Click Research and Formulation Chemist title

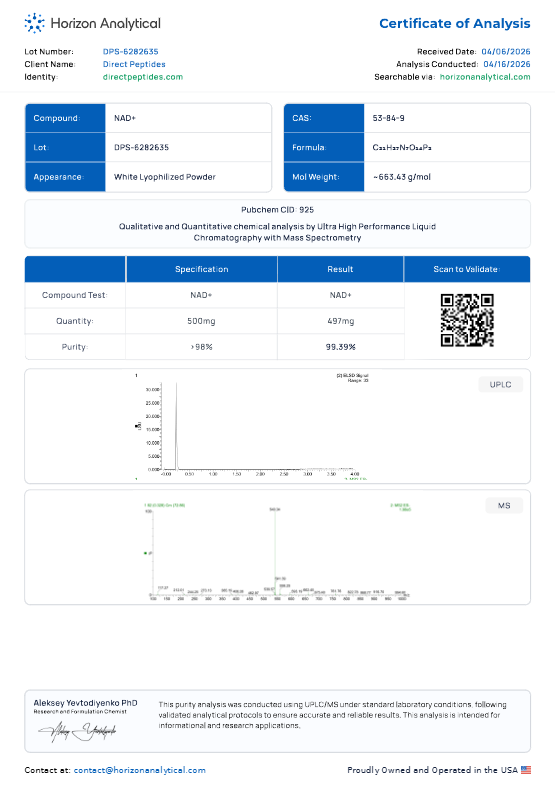tap(80, 711)
